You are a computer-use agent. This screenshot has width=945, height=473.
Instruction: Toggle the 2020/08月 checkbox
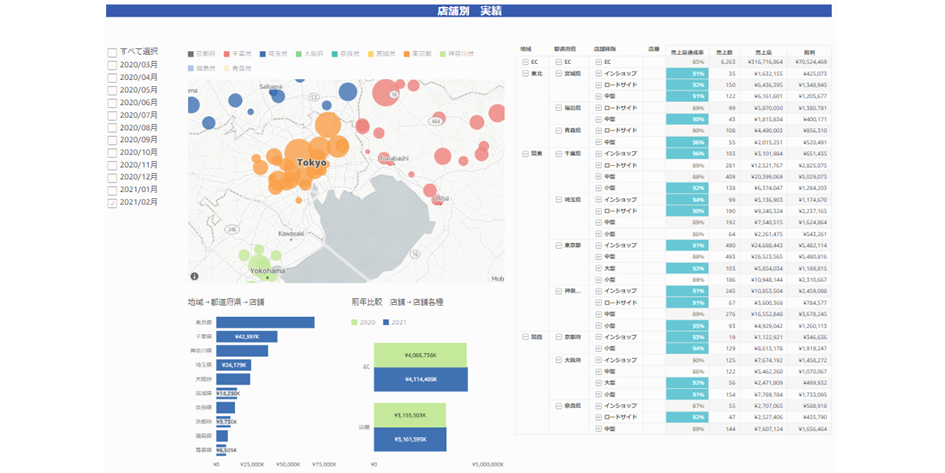click(x=112, y=128)
